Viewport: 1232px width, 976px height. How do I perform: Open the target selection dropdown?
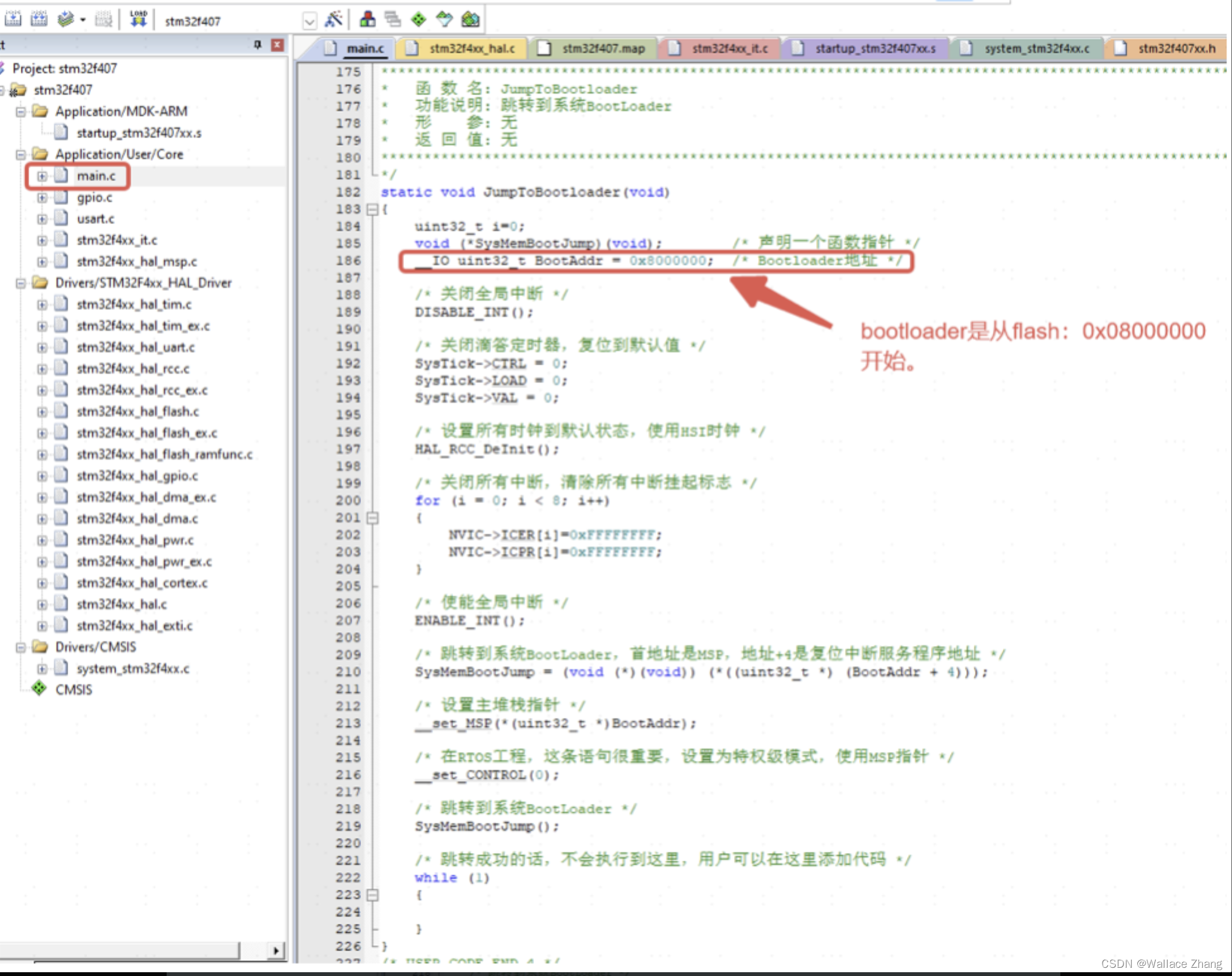309,21
